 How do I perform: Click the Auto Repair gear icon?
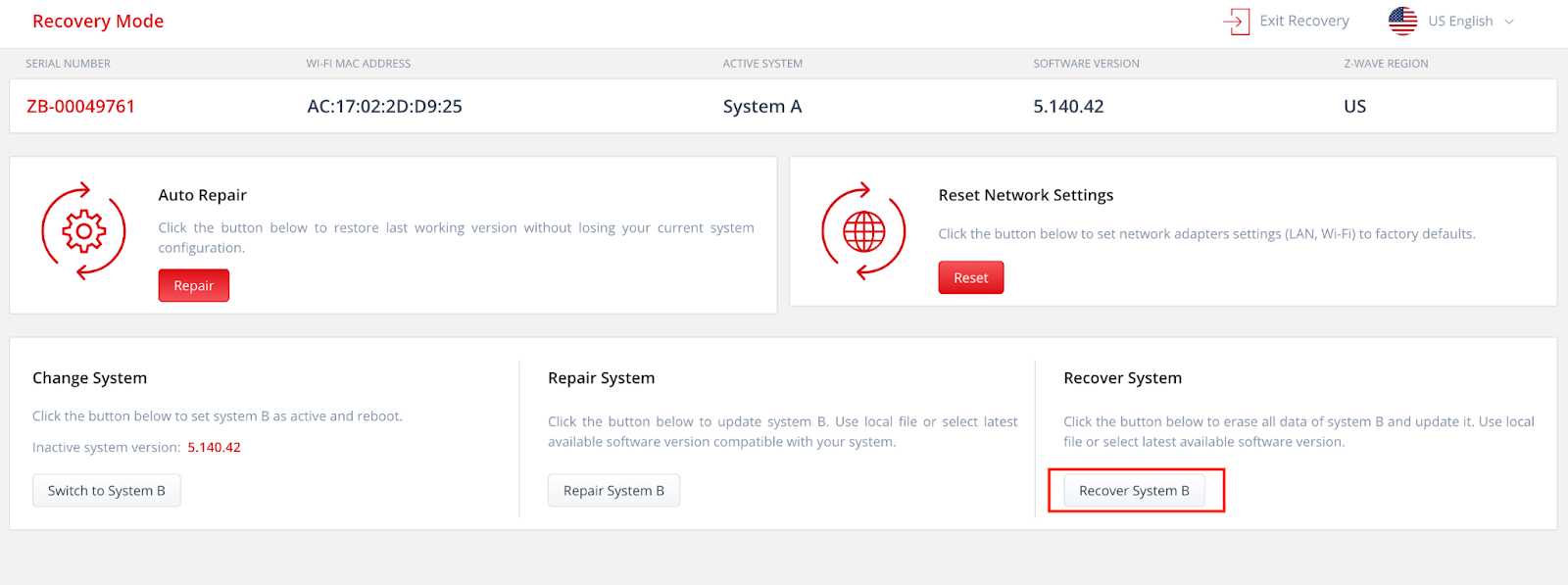point(83,232)
